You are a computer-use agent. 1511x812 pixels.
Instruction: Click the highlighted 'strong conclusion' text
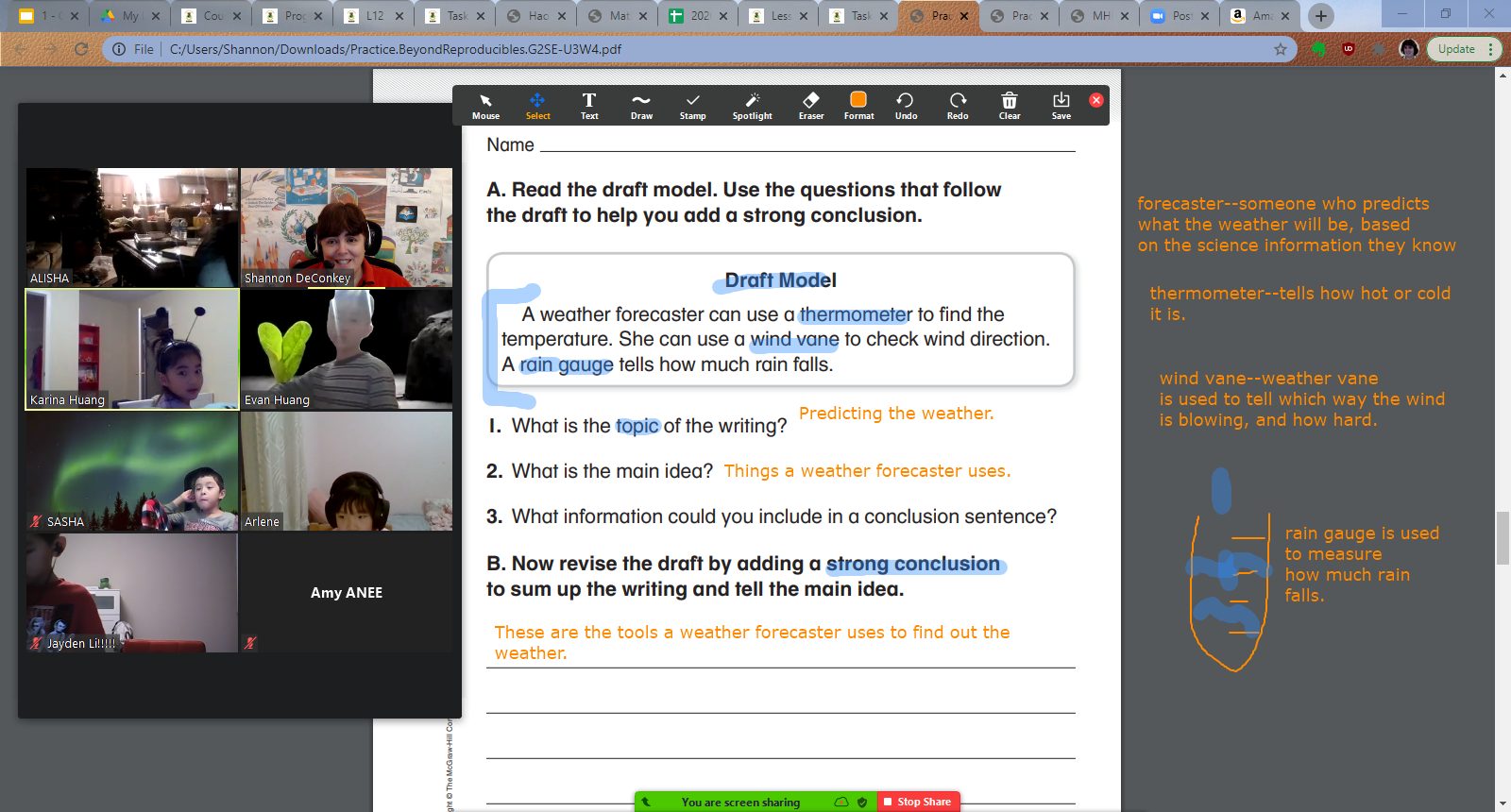[x=913, y=564]
